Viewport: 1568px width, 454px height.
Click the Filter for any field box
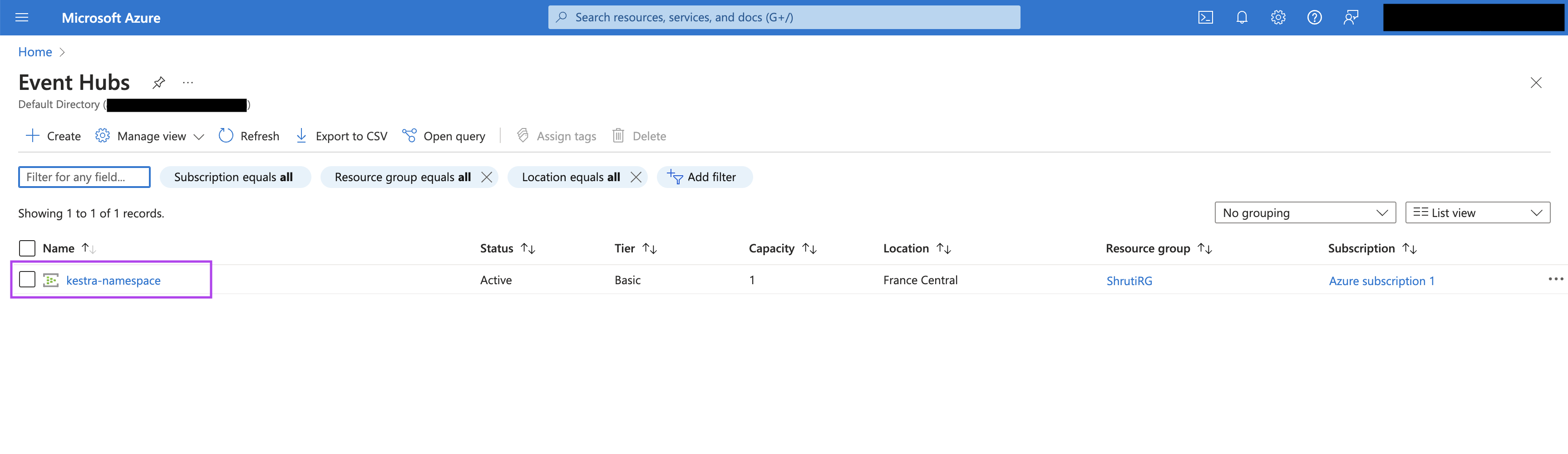84,177
